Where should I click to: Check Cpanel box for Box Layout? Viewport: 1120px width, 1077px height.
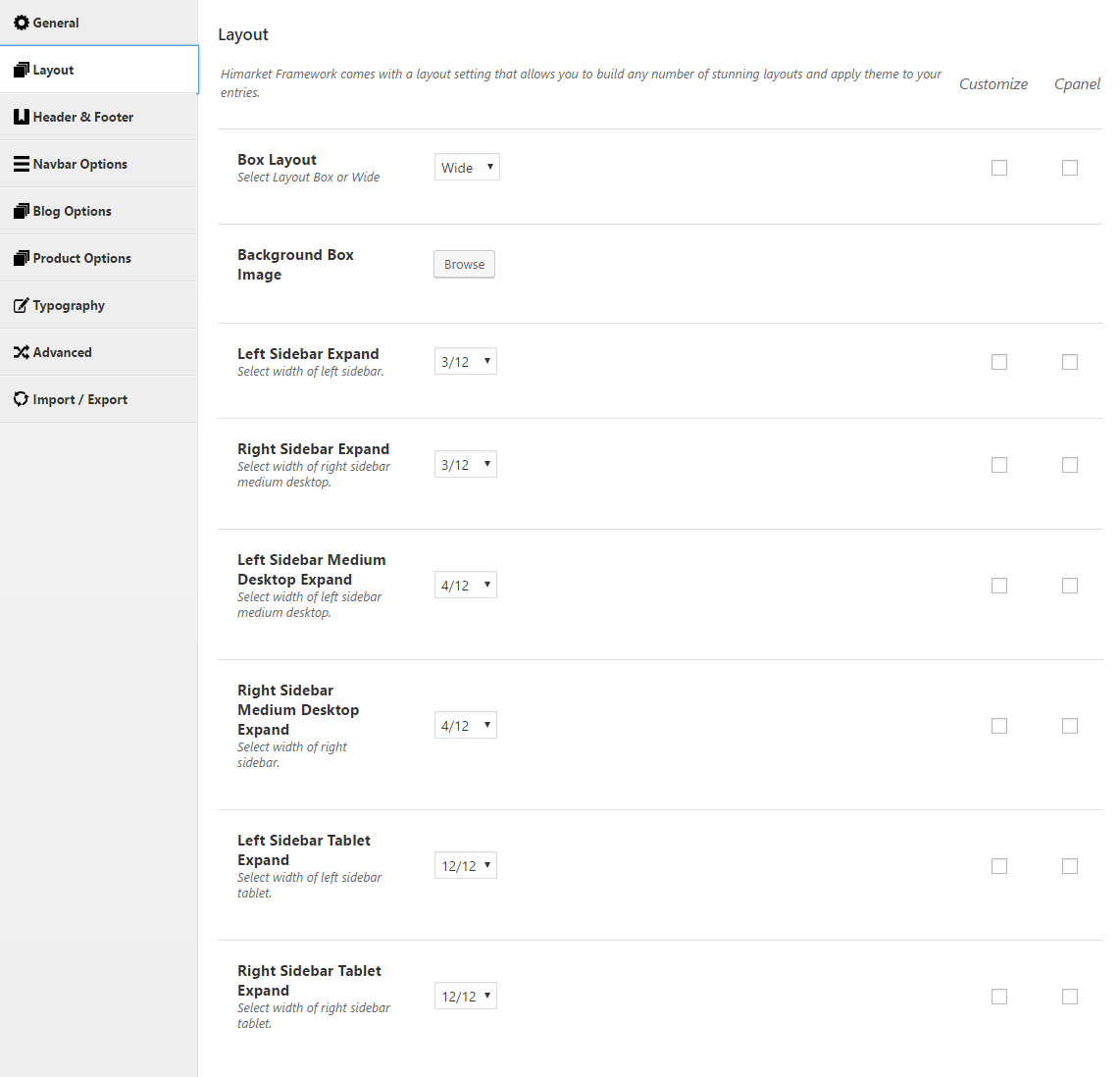(1070, 168)
